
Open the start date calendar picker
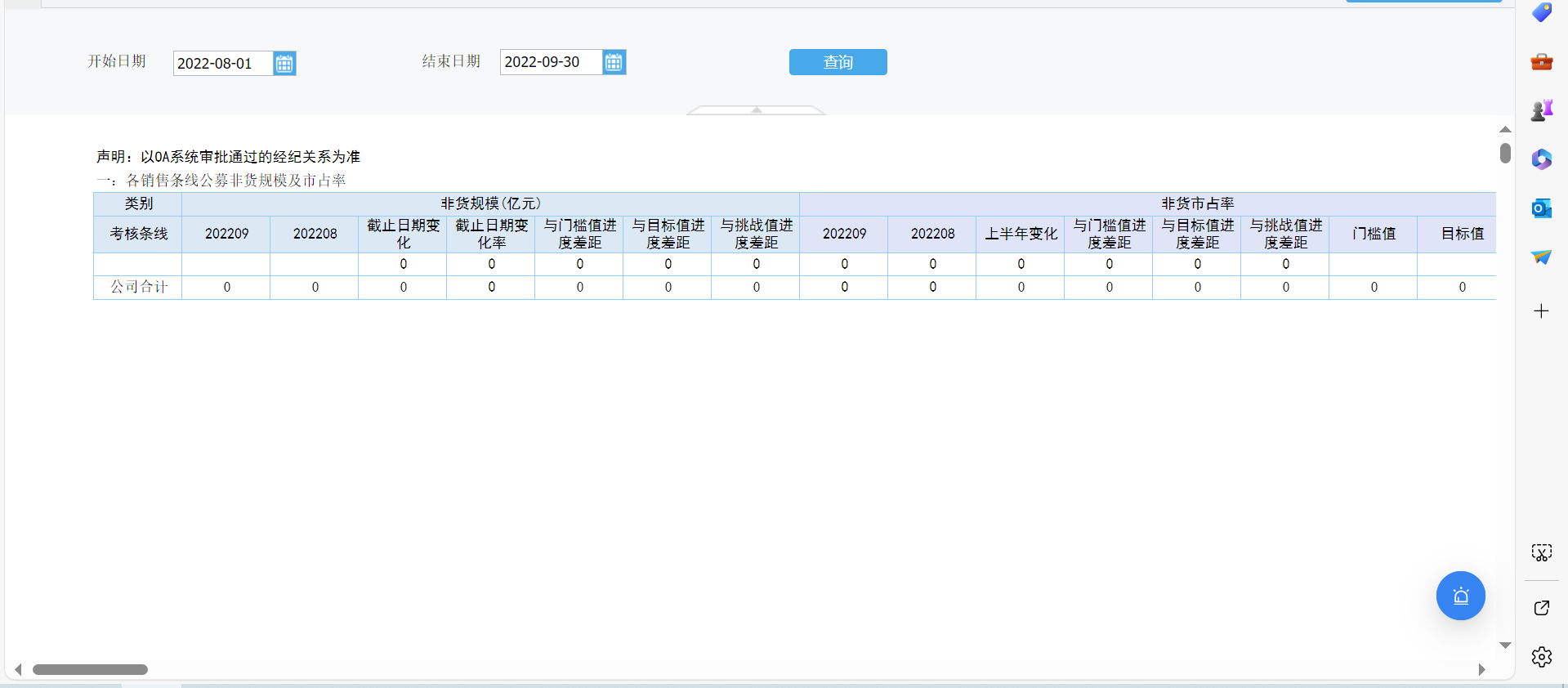point(284,64)
